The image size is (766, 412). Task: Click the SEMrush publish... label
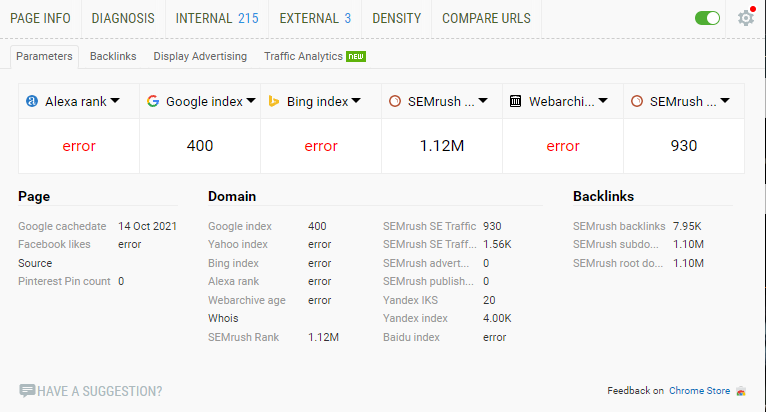tap(428, 282)
